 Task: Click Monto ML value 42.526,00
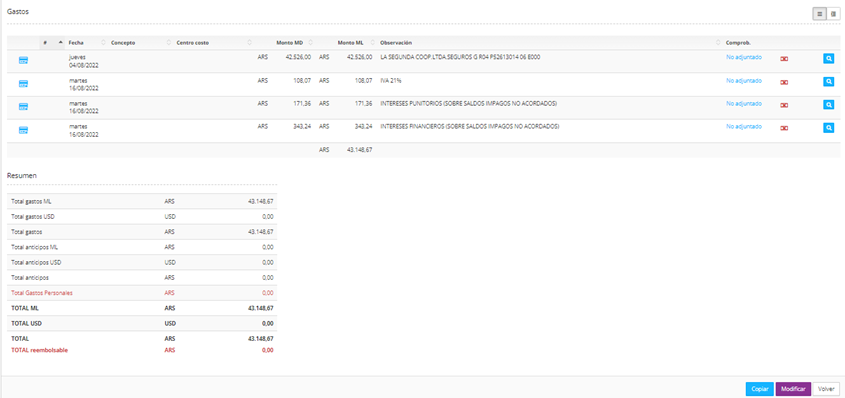pyautogui.click(x=359, y=57)
